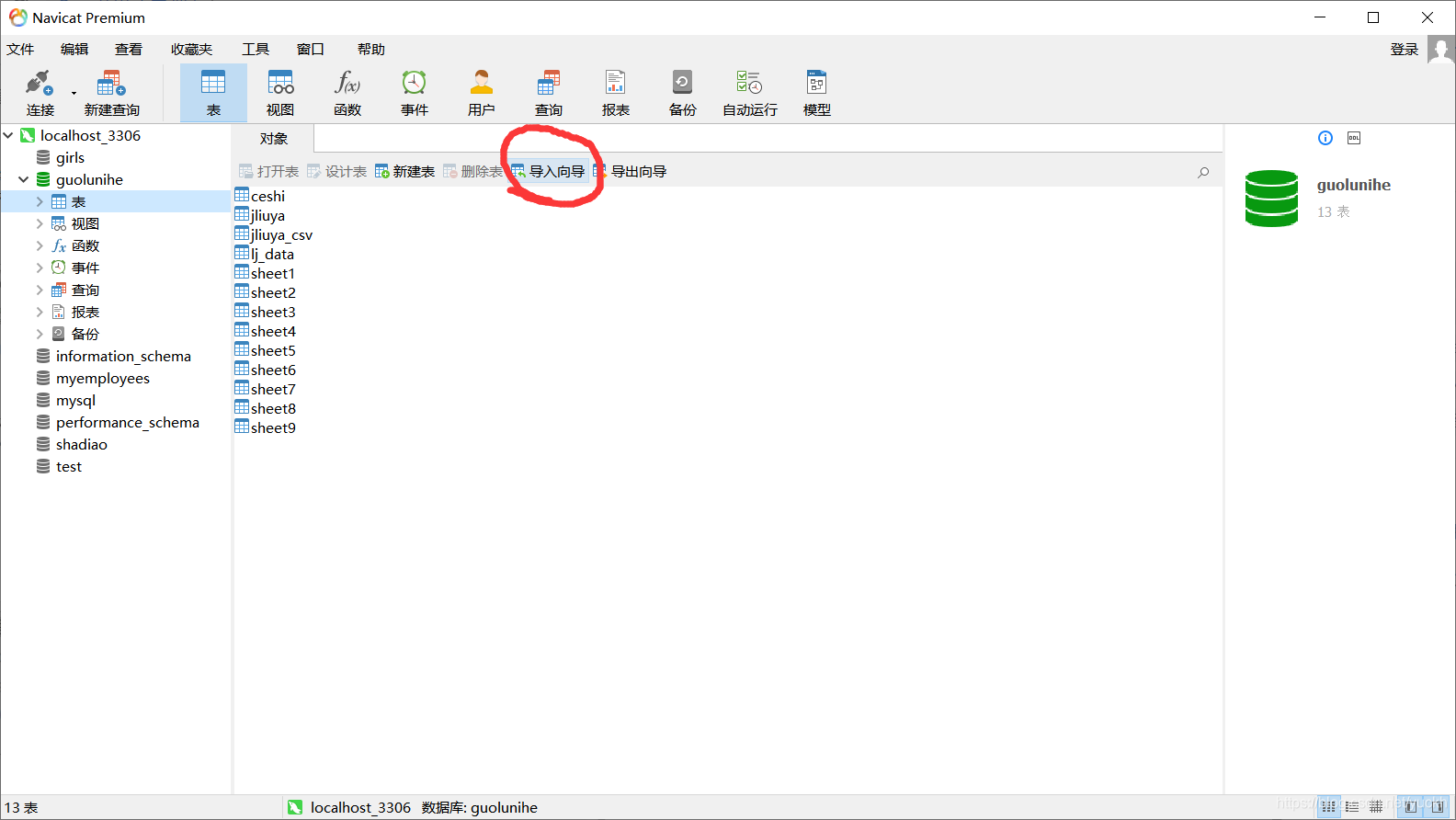The image size is (1456, 820).
Task: Expand the 查询 tree node
Action: (x=40, y=290)
